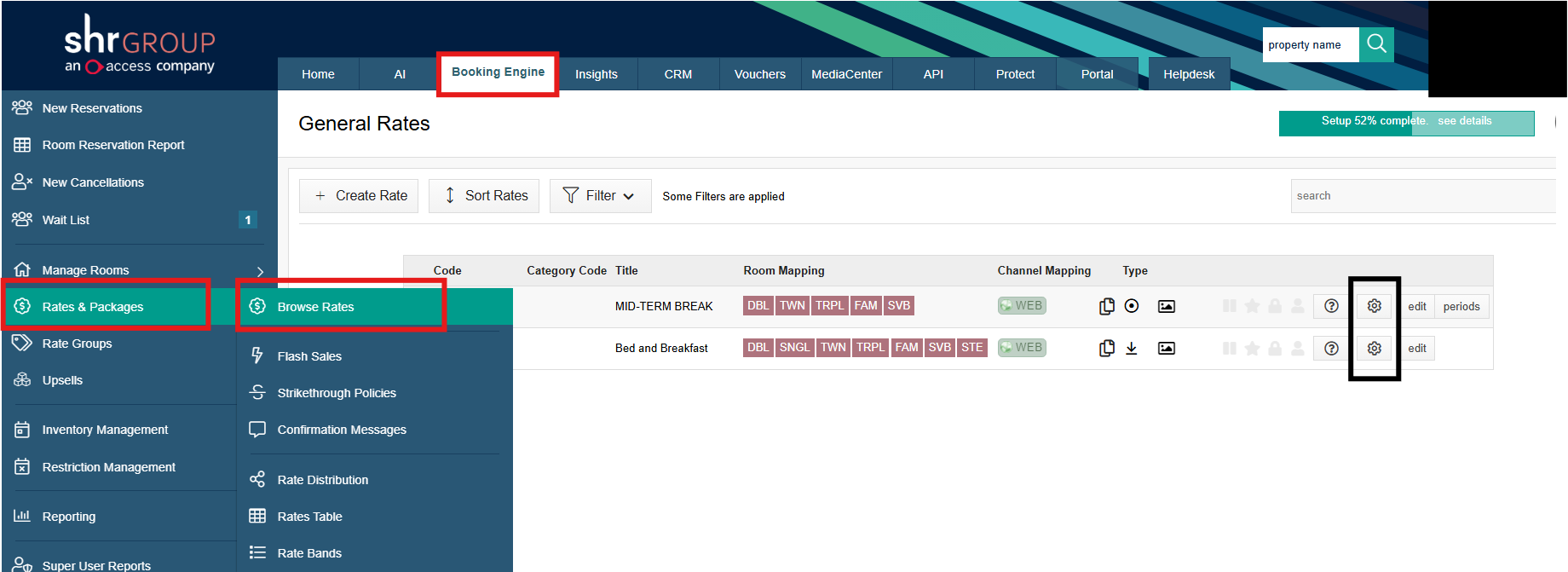
Task: Select Flash Sales from the submenu
Action: (309, 356)
